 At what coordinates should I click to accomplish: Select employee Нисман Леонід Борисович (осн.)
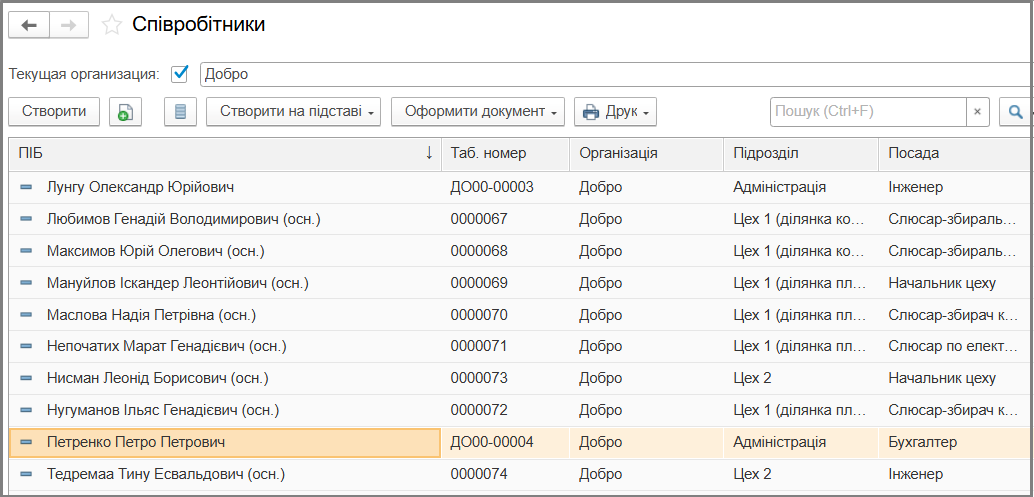pyautogui.click(x=158, y=378)
